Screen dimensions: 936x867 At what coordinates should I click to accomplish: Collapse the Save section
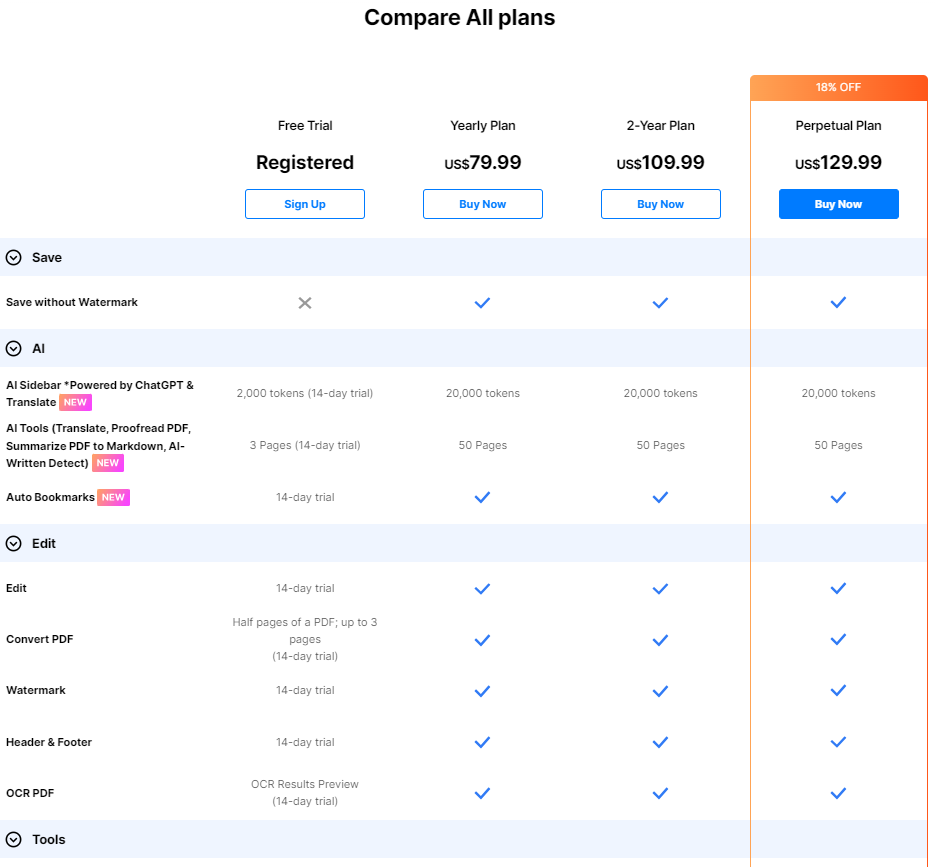pyautogui.click(x=14, y=258)
